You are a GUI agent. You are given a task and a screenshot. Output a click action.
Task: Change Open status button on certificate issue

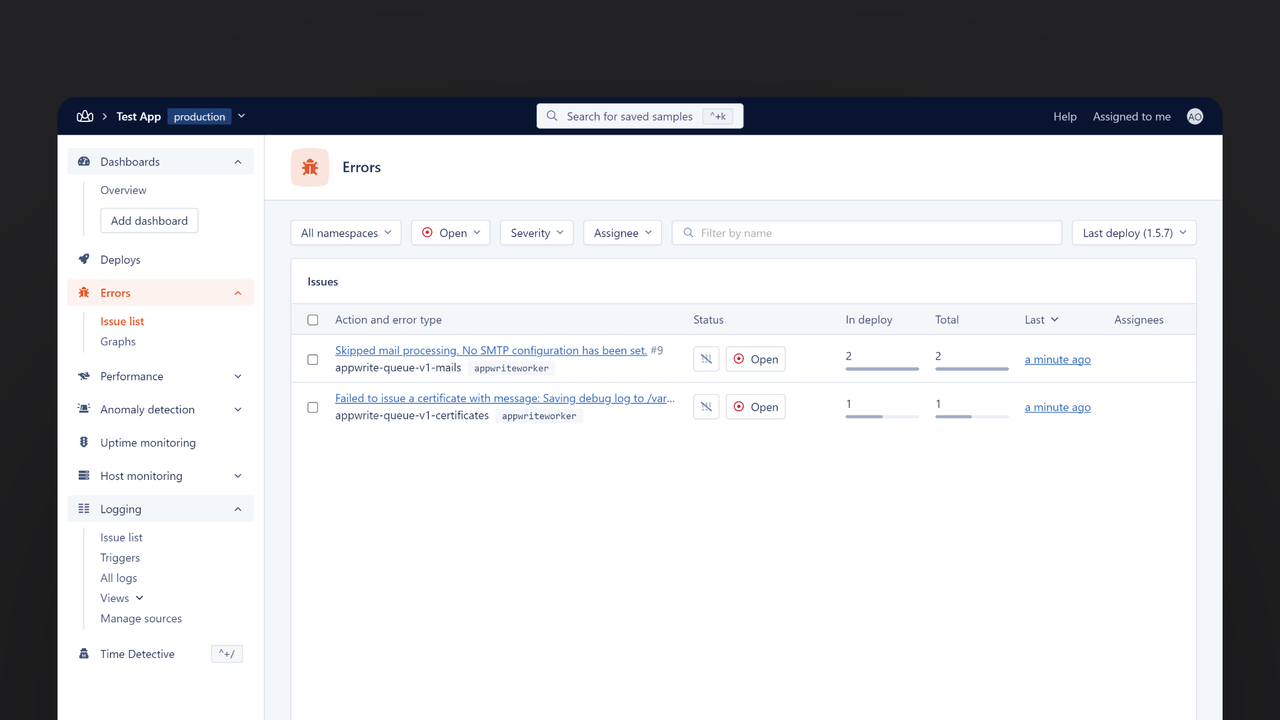pos(756,407)
